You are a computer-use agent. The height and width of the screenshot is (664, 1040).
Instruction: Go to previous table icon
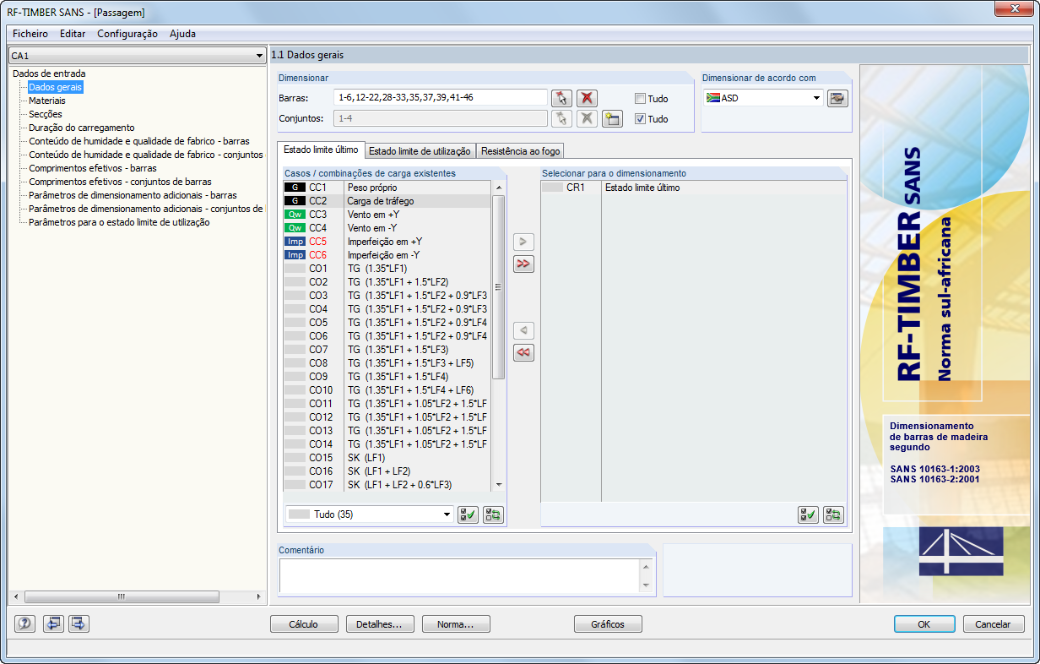[53, 624]
